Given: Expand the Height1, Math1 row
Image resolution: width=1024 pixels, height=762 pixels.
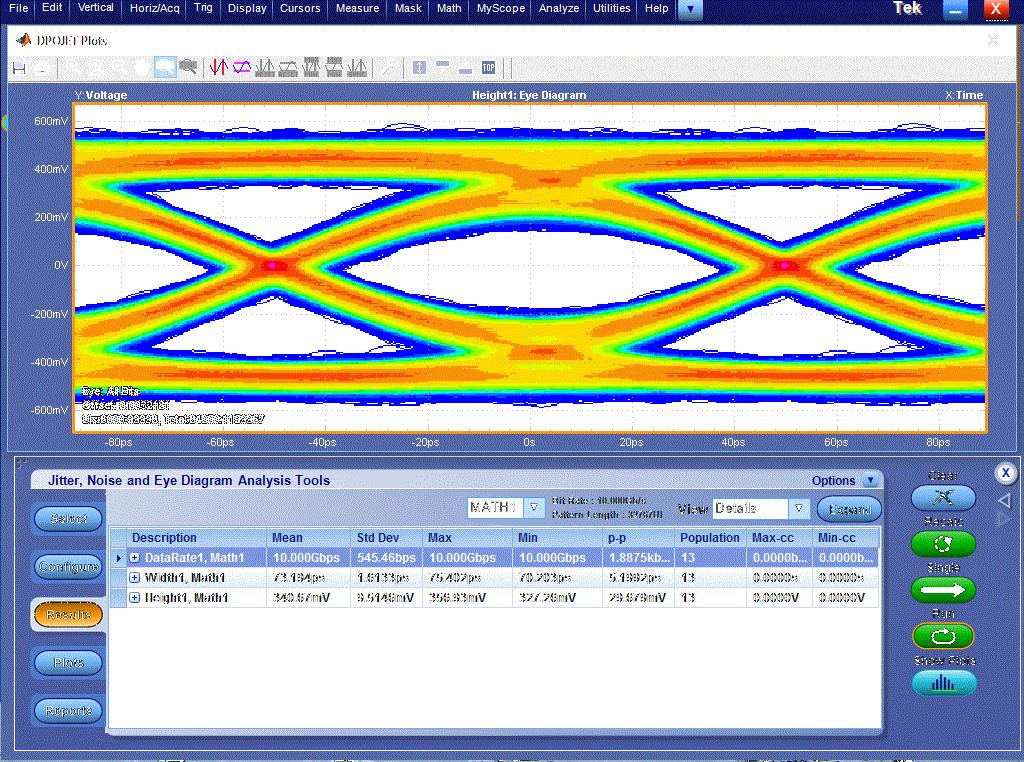Looking at the screenshot, I should click(135, 597).
